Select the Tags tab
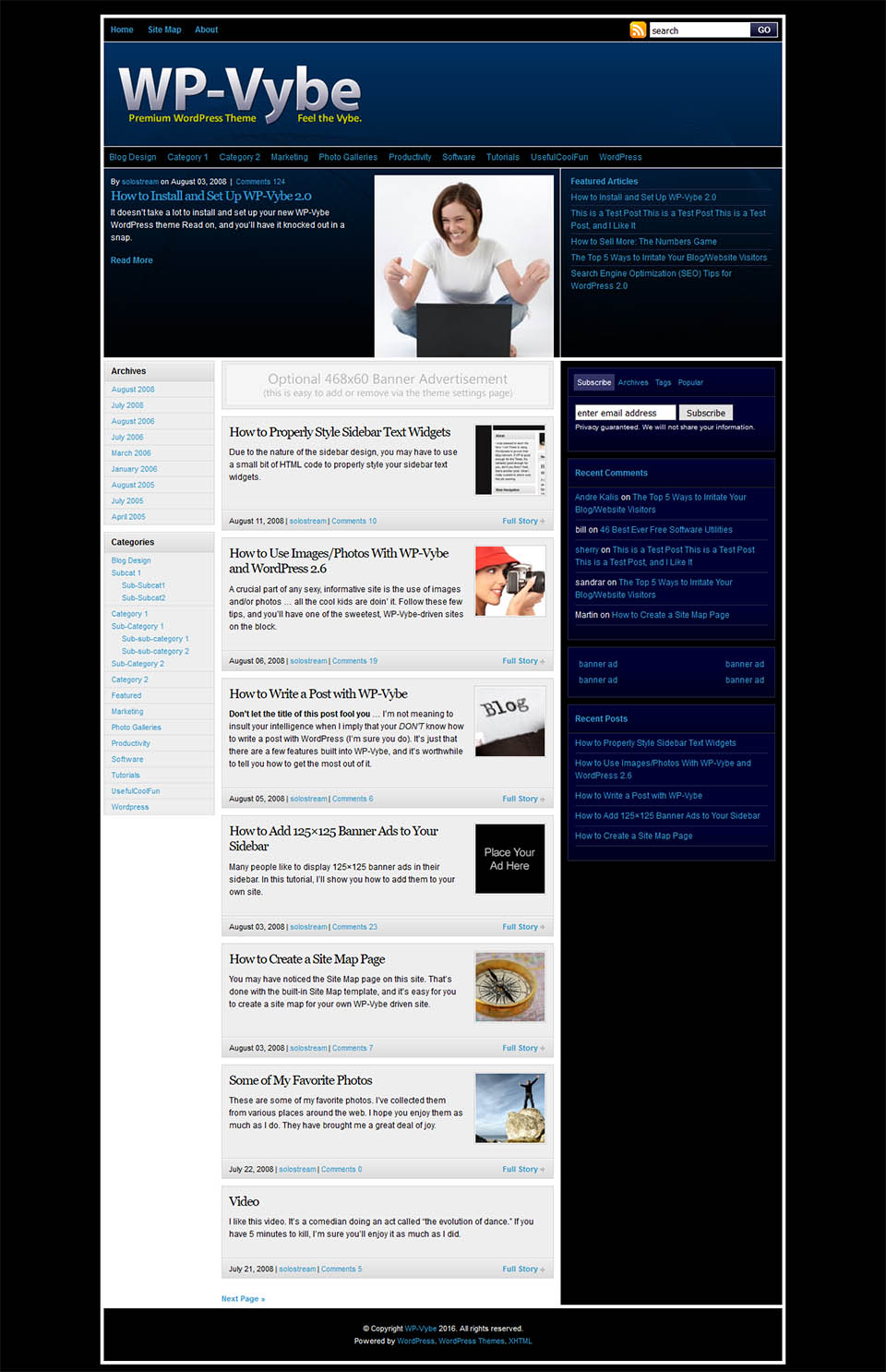886x1372 pixels. [663, 382]
